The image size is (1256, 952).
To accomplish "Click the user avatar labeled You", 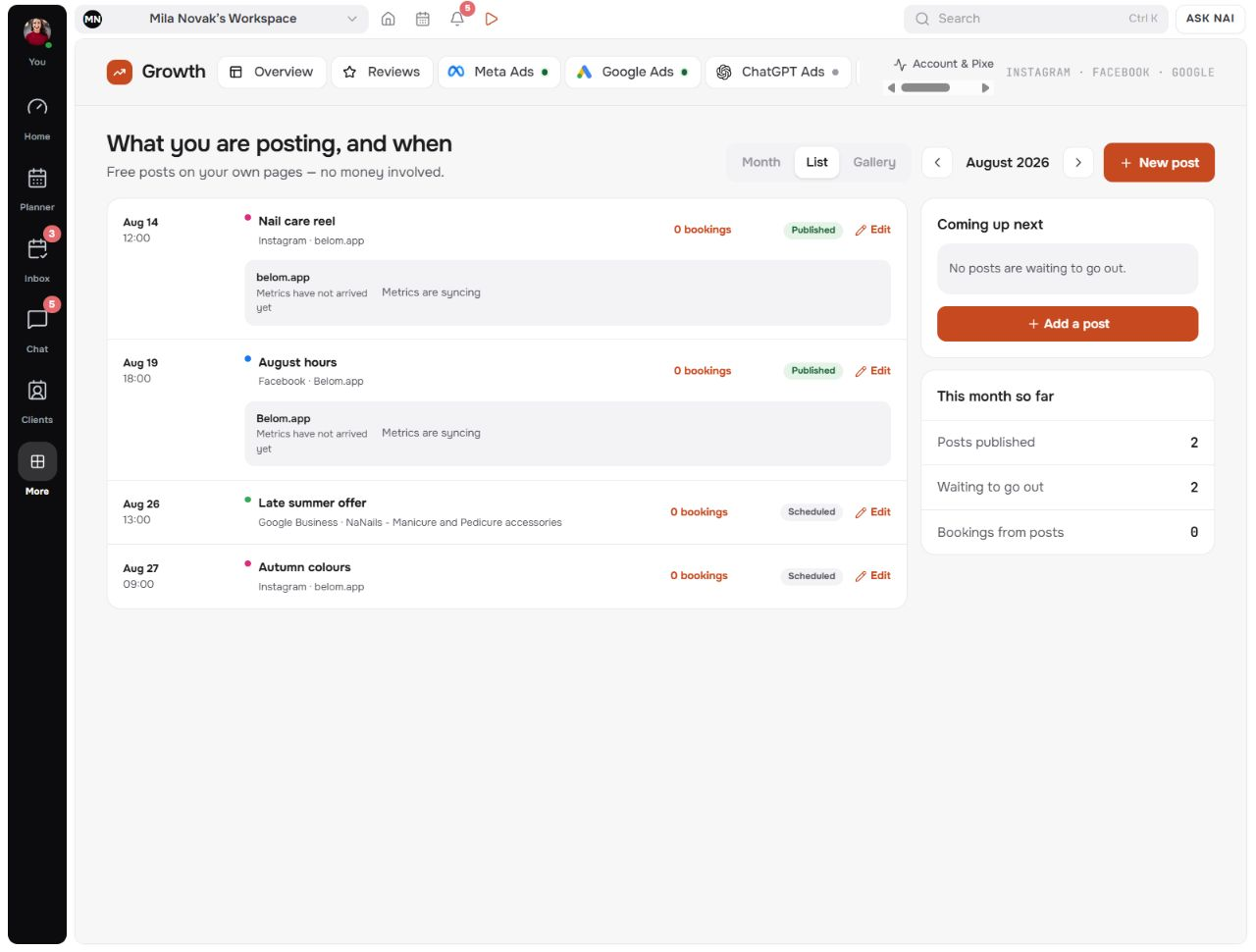I will 37,31.
